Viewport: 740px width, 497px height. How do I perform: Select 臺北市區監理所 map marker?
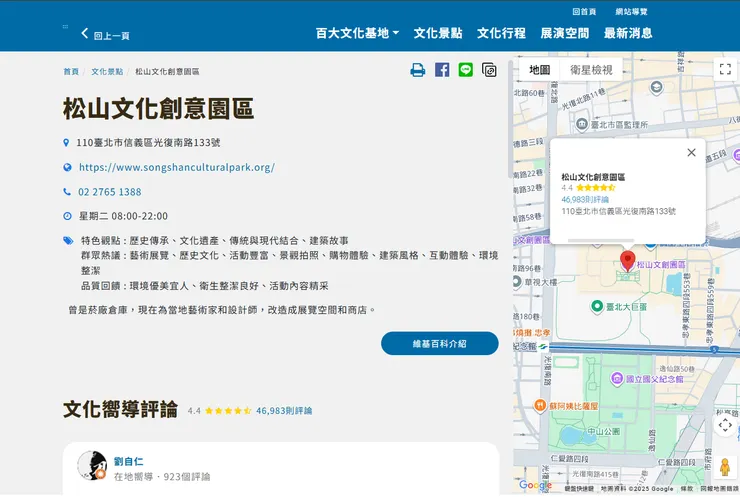(x=582, y=125)
